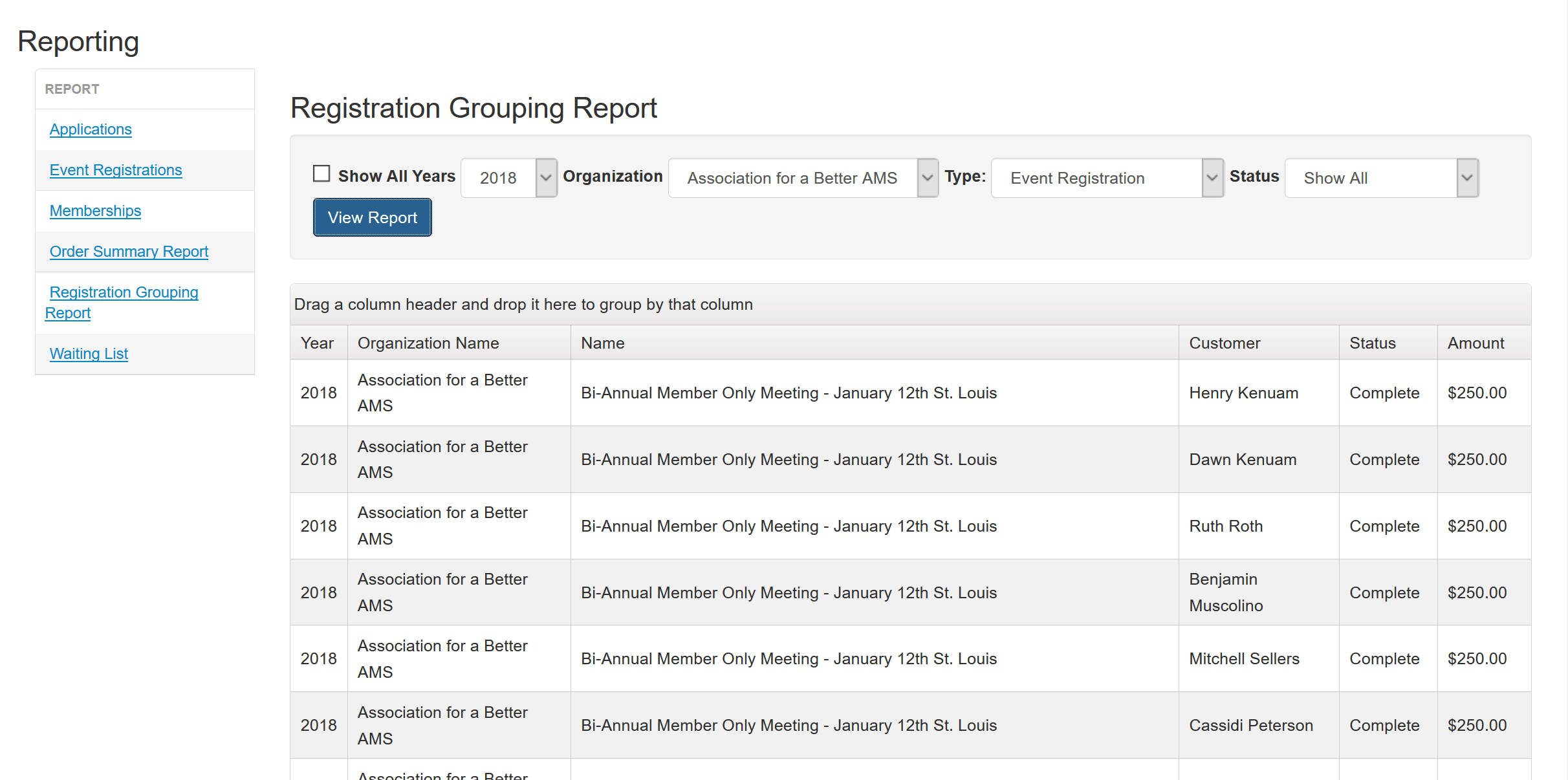Select Registration Grouping Report link

(124, 292)
